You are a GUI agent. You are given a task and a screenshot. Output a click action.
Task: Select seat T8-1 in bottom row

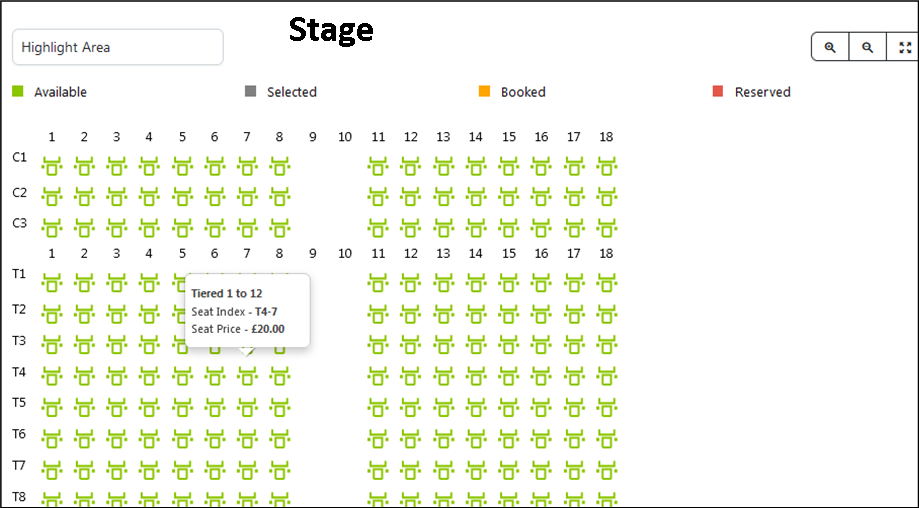(52, 499)
